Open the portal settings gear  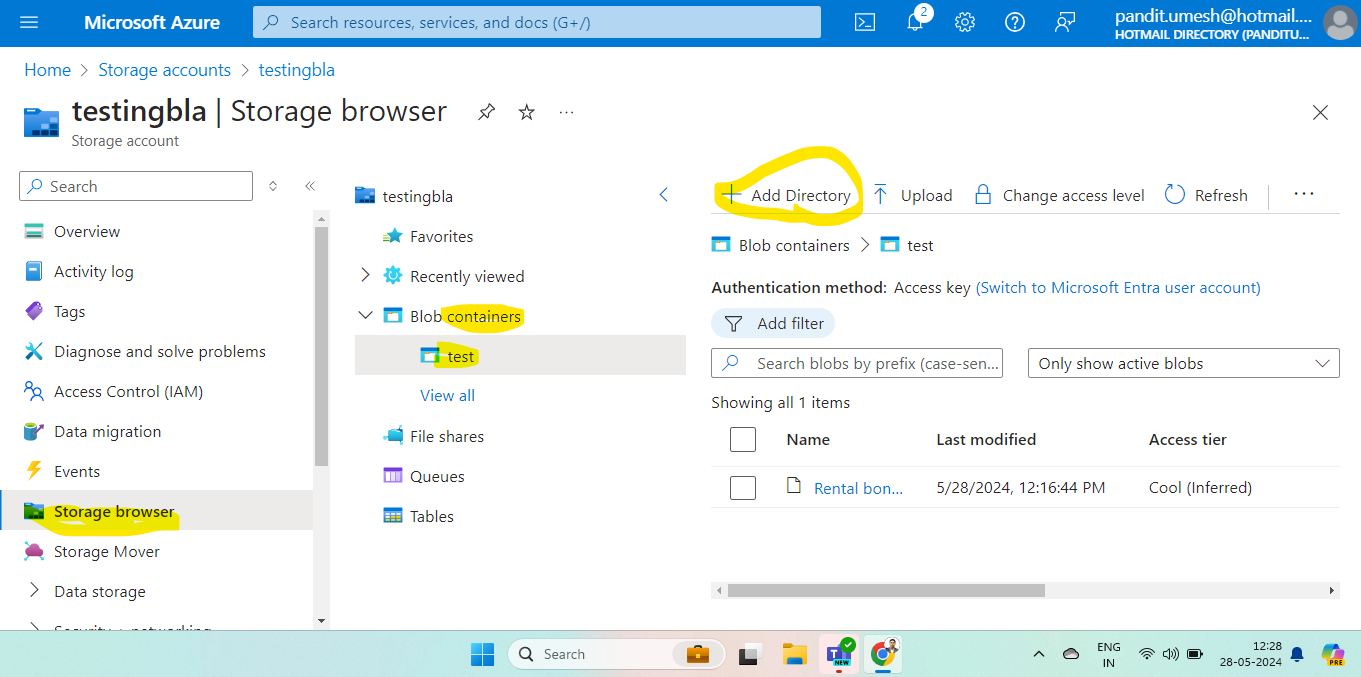pos(964,21)
